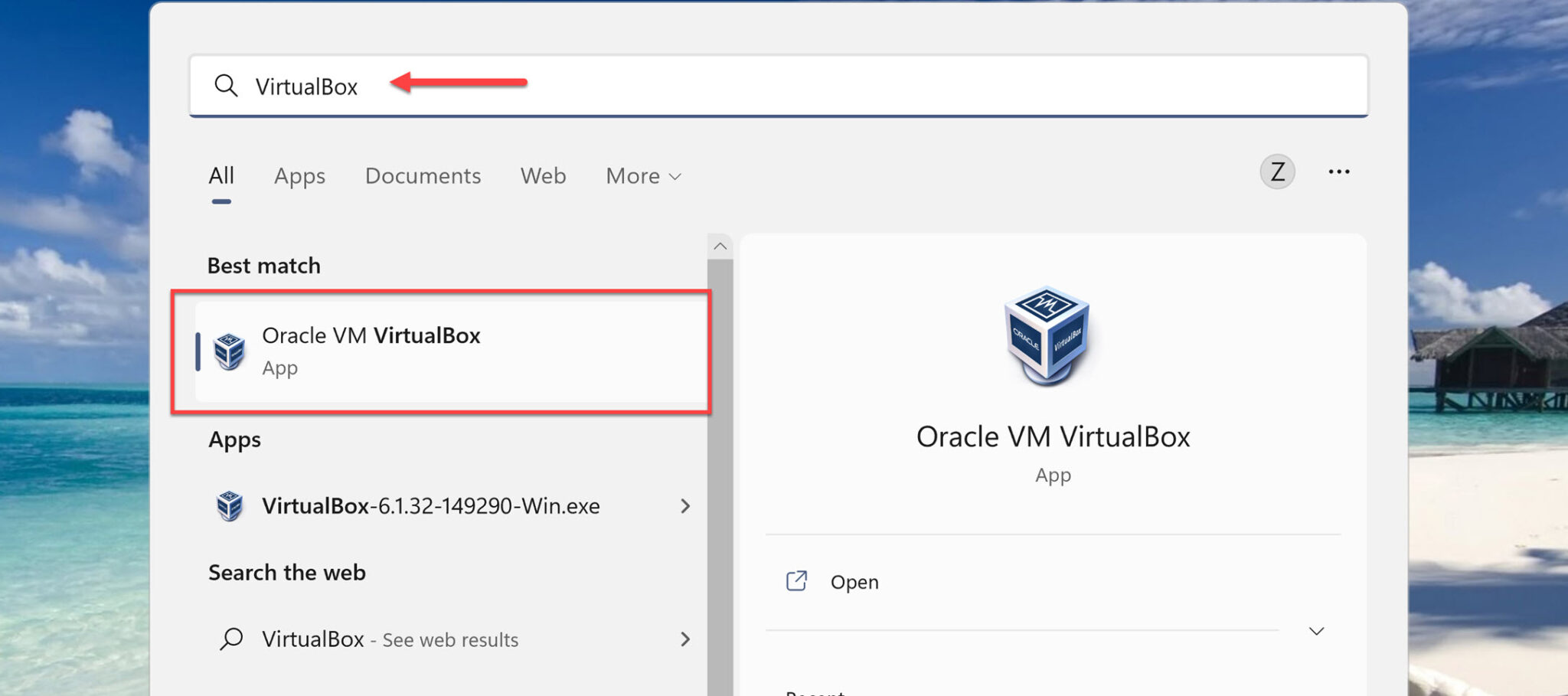Image resolution: width=1568 pixels, height=696 pixels.
Task: Click the See web results link
Action: tap(448, 639)
